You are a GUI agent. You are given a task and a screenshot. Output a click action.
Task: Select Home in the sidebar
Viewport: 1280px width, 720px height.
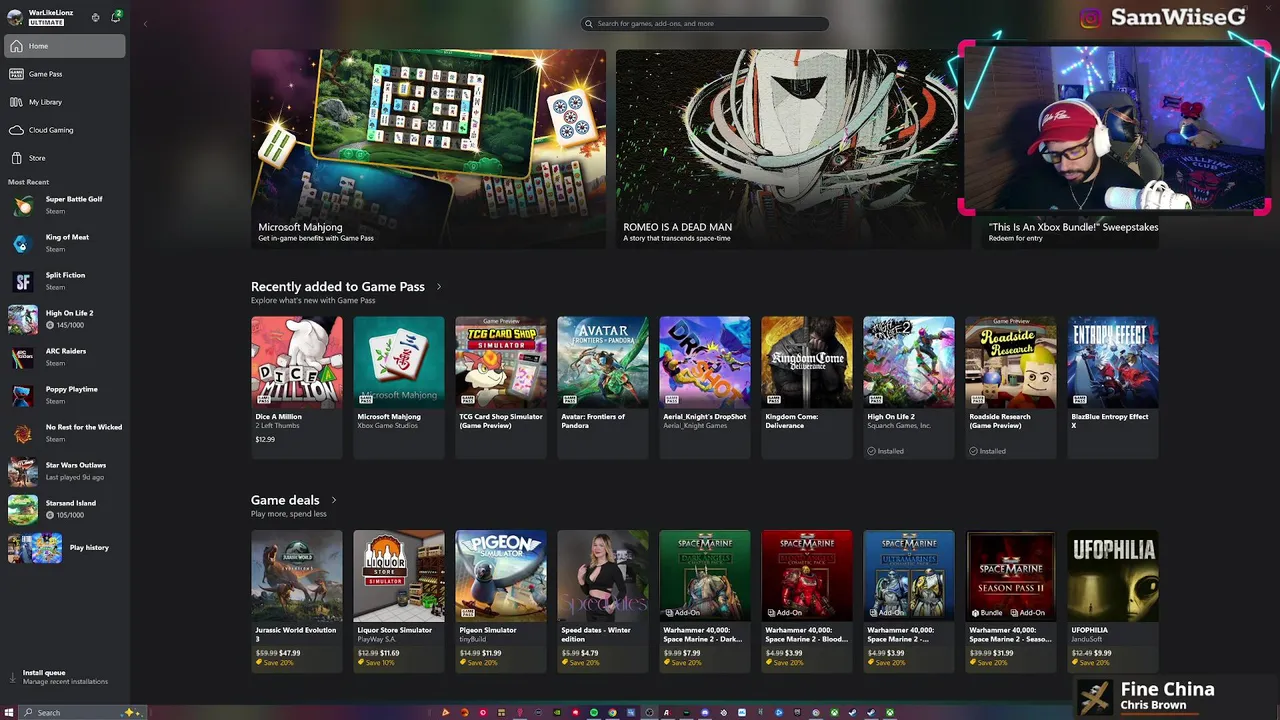(x=65, y=46)
